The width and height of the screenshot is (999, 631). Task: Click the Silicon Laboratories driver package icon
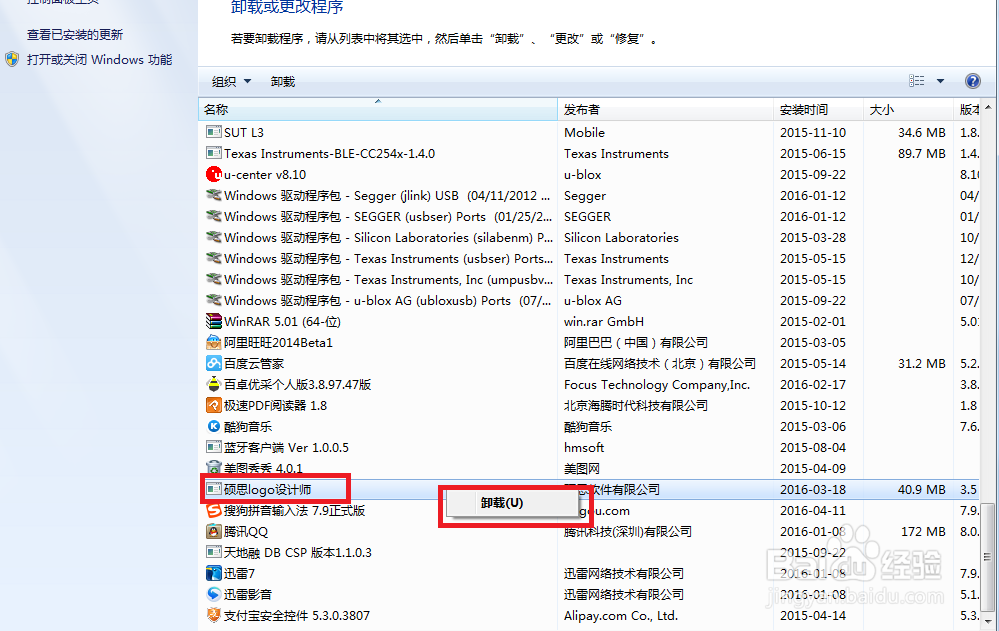point(213,237)
